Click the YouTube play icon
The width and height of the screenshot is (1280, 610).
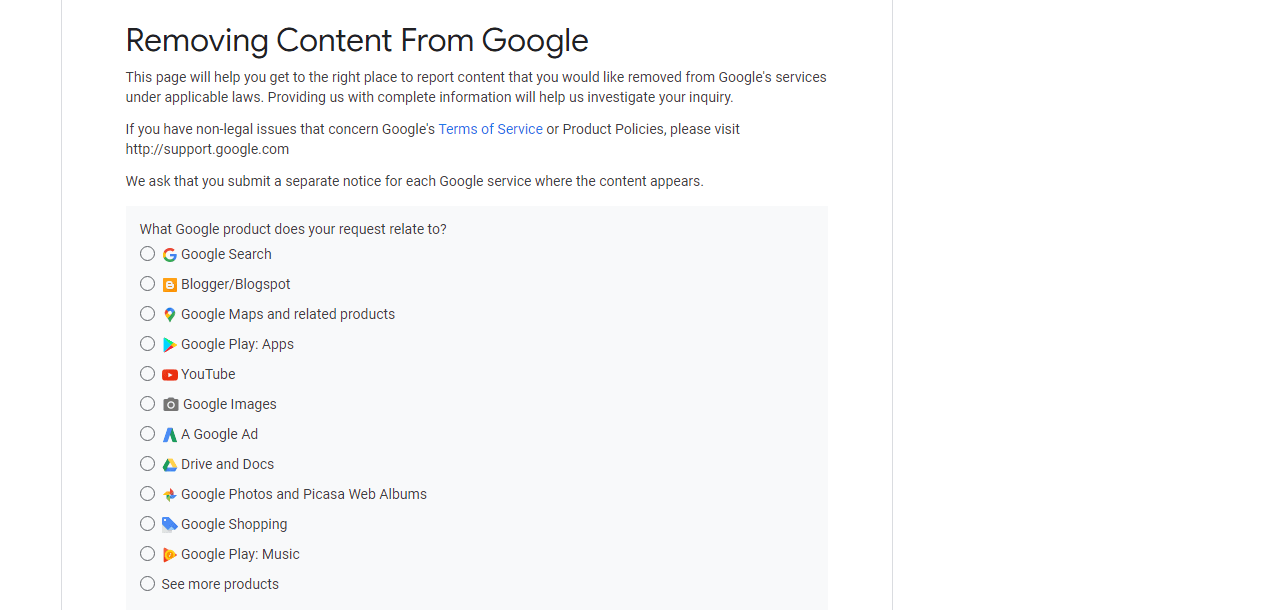click(x=170, y=374)
